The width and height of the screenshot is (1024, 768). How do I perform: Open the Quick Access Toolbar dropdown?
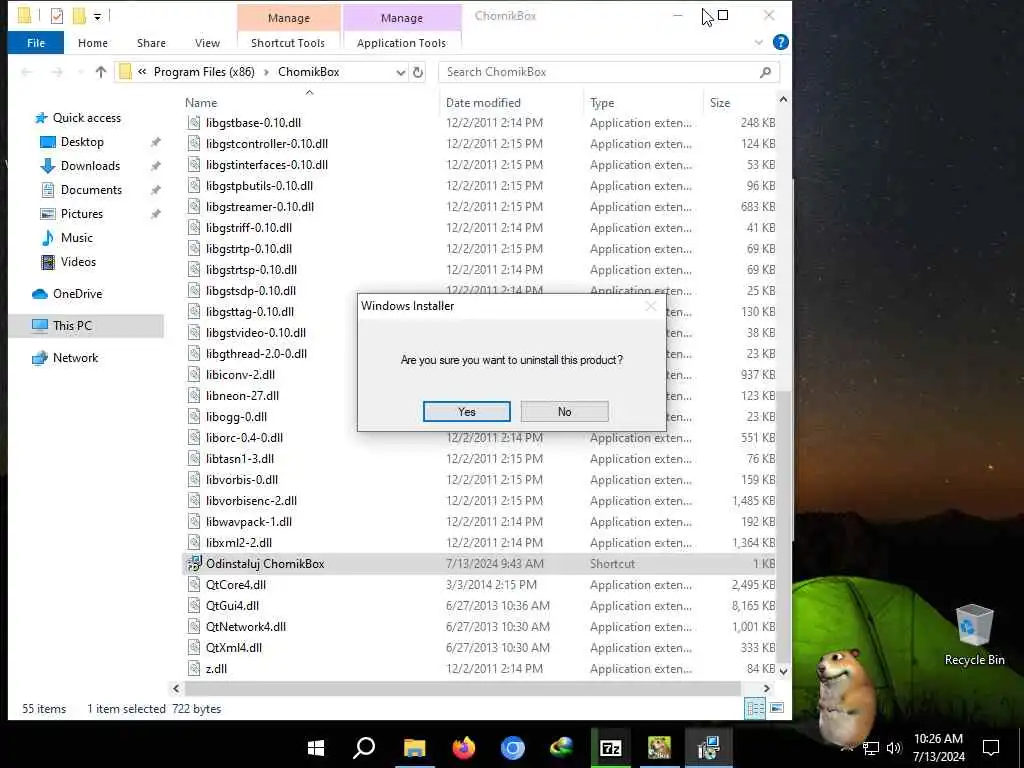tap(97, 16)
